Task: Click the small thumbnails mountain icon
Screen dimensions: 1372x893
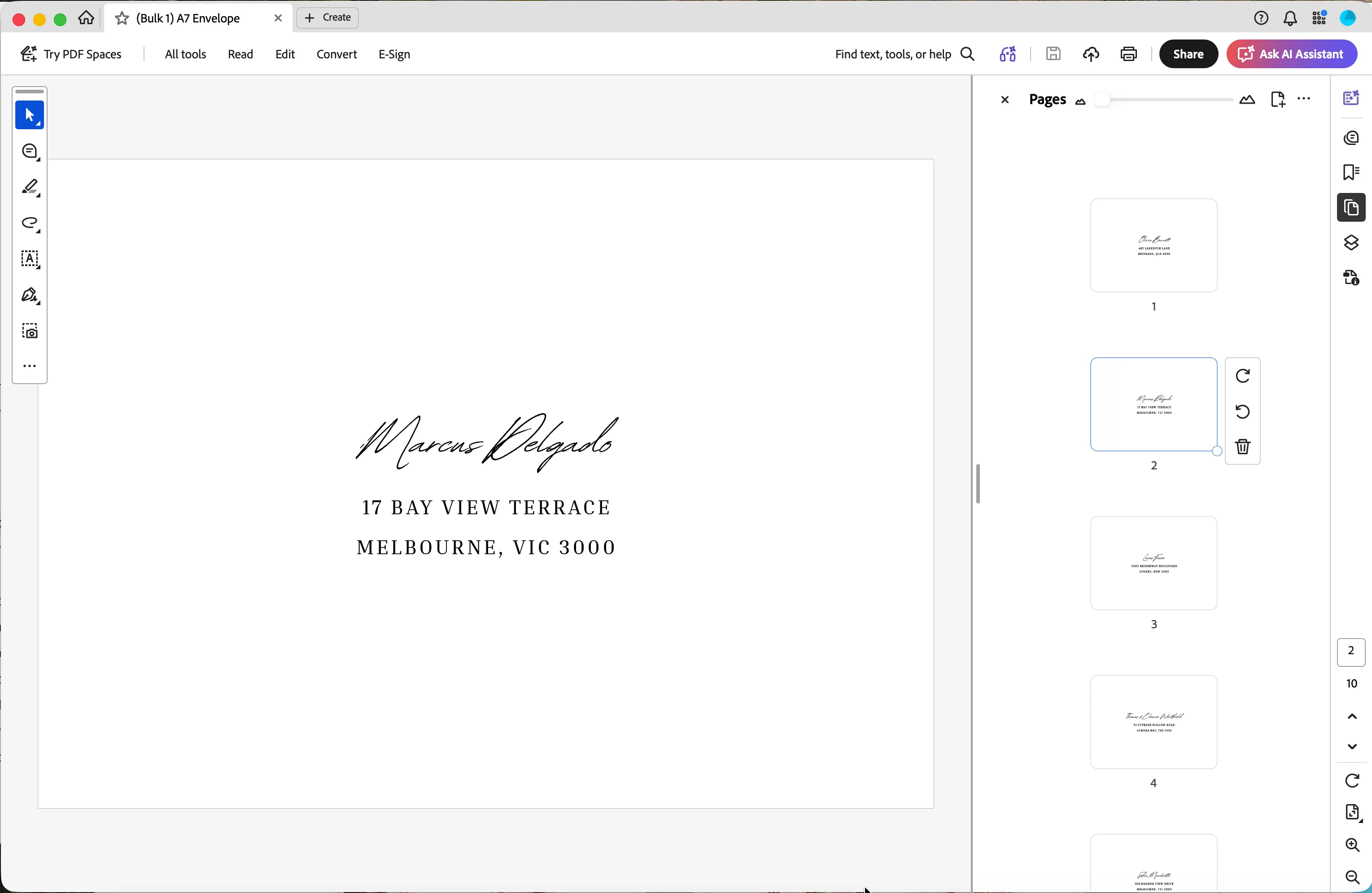Action: tap(1081, 102)
